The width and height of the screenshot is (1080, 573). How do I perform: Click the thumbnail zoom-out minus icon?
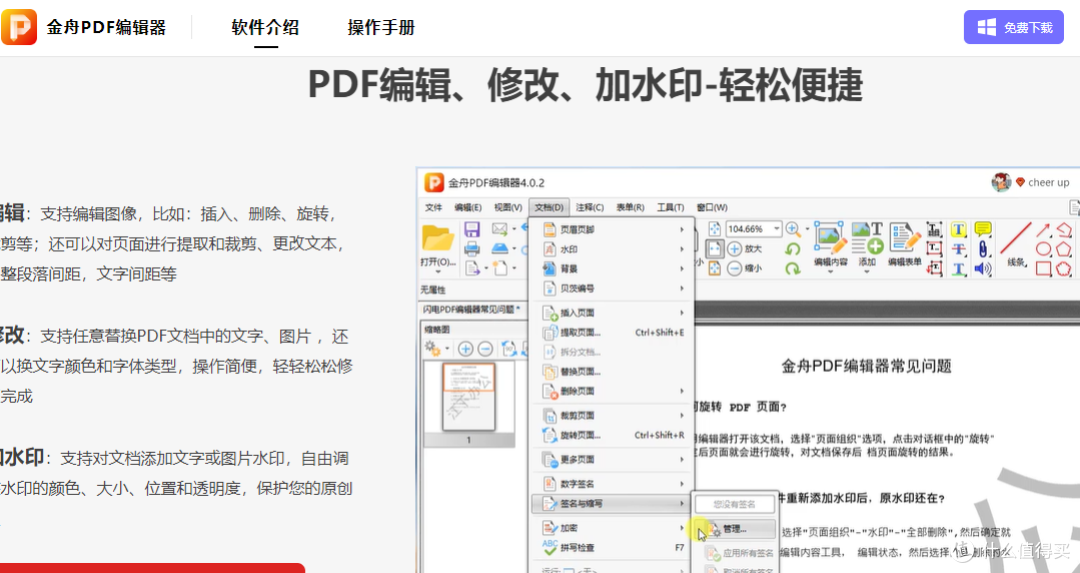click(x=485, y=348)
